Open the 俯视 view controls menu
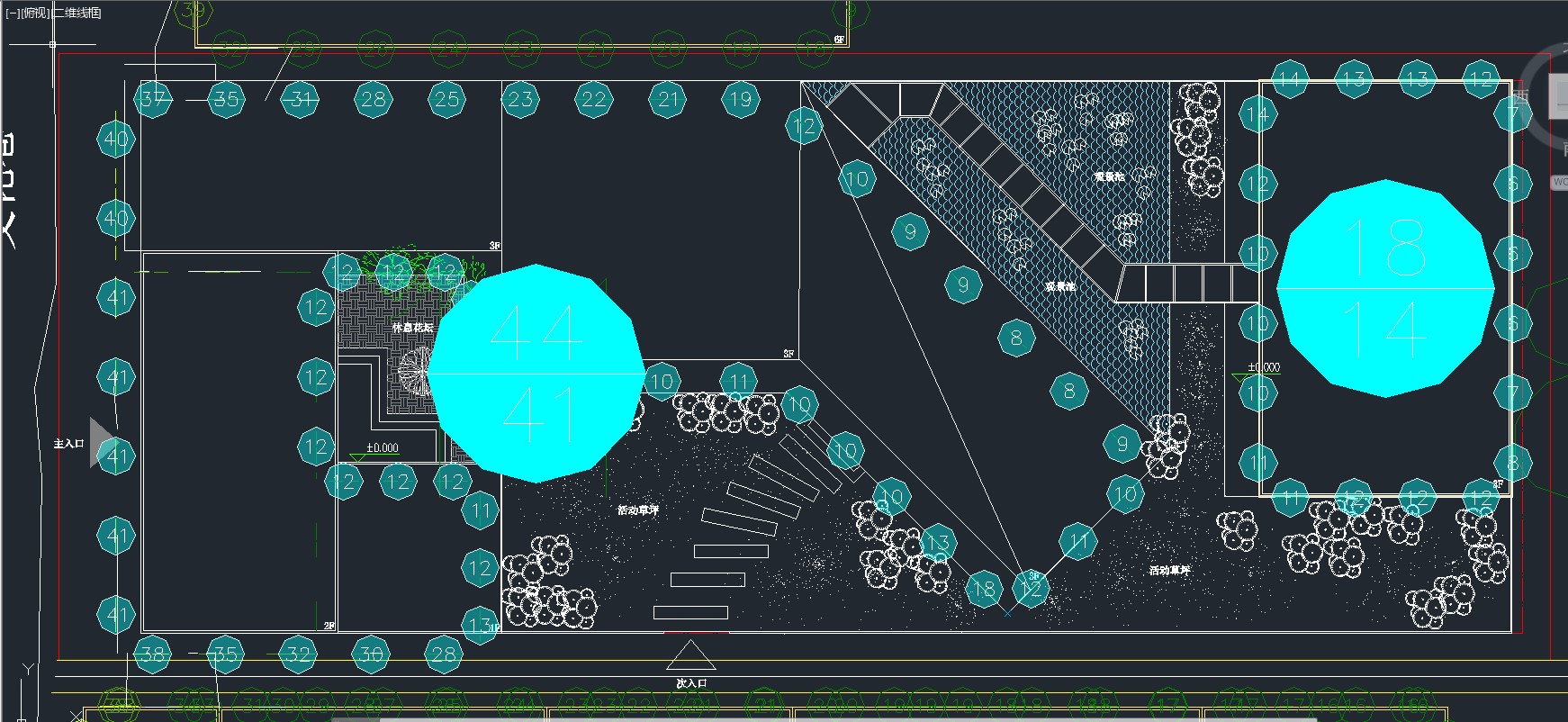 point(36,14)
